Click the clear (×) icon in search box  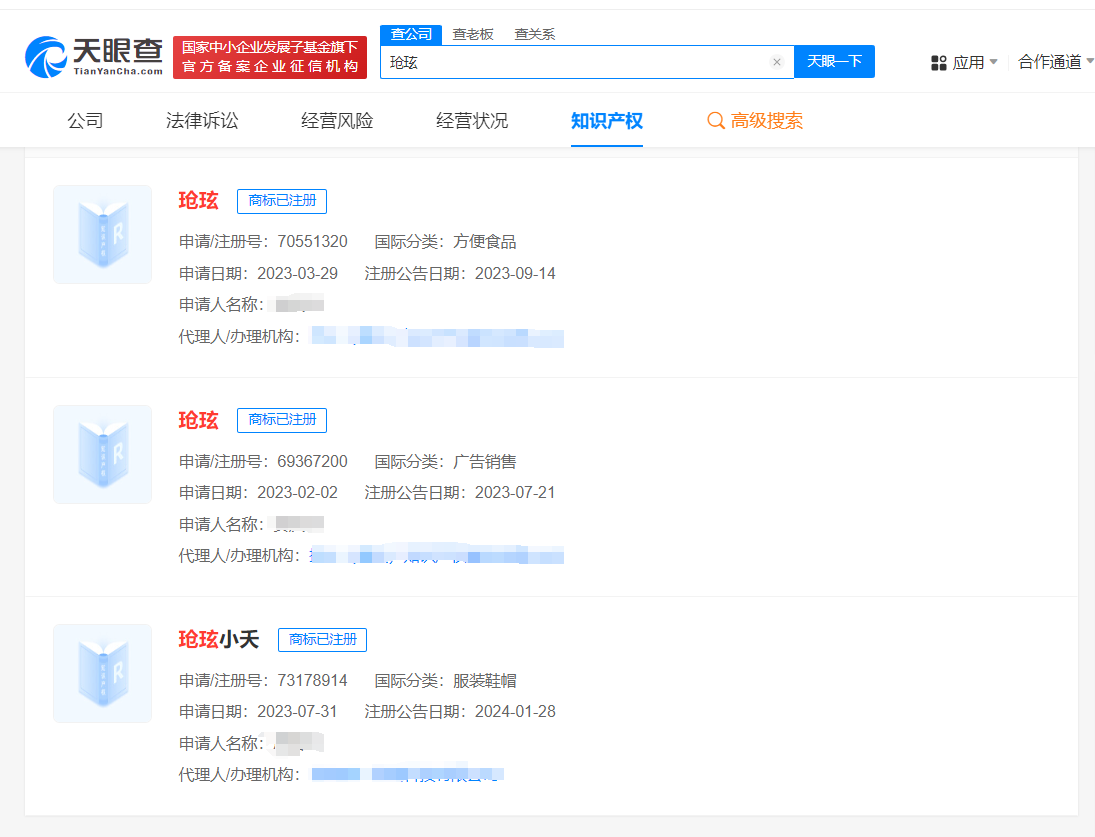coord(777,62)
